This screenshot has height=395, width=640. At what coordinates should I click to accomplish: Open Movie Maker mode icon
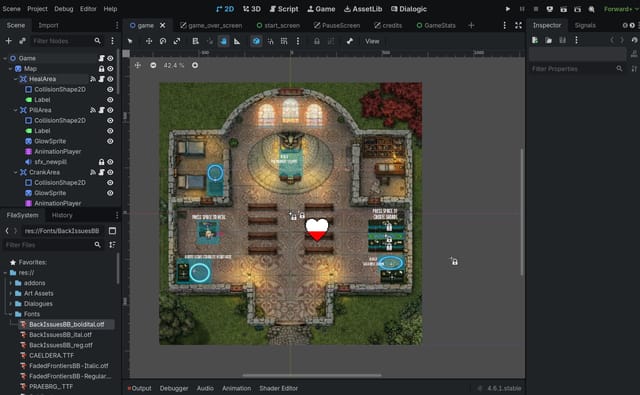pos(591,9)
